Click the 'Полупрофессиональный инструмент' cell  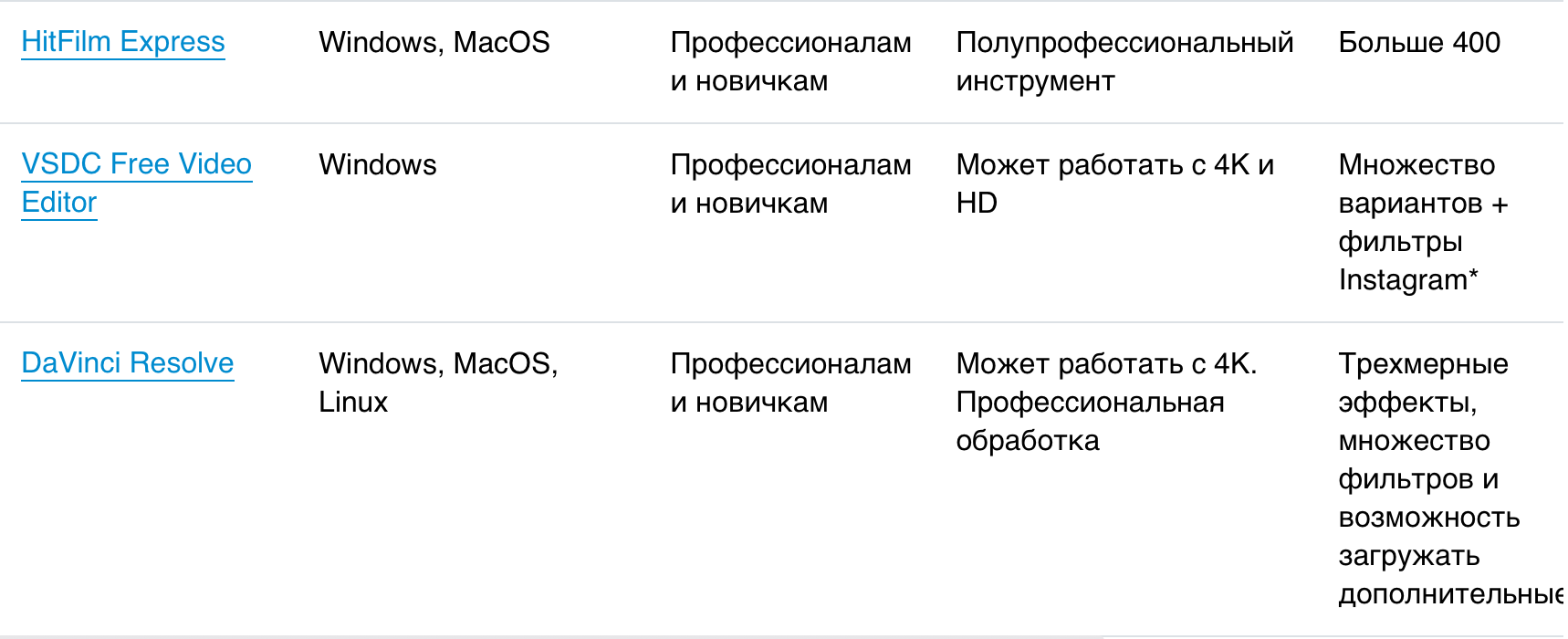(1124, 61)
